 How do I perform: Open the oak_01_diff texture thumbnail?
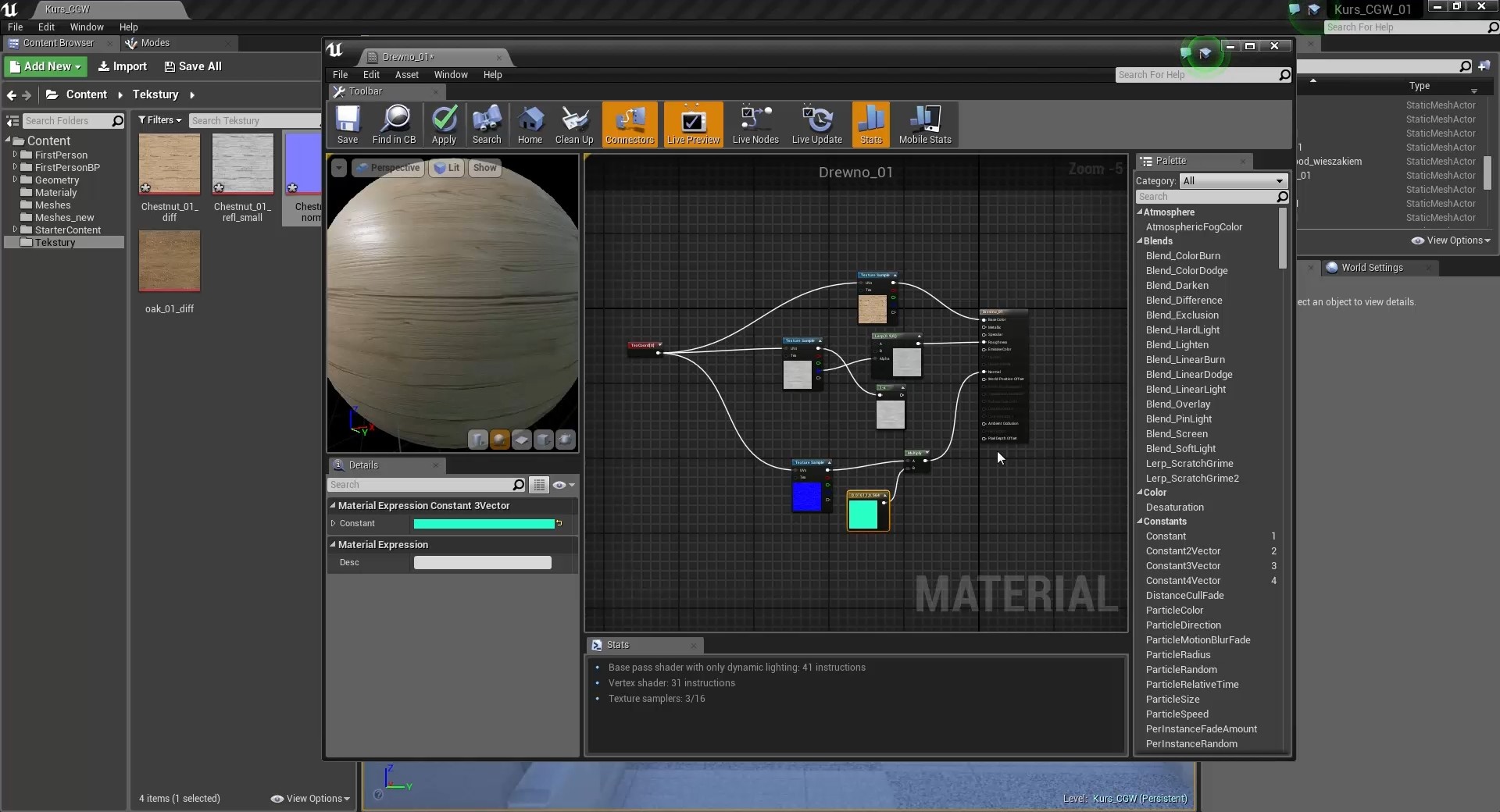[x=170, y=262]
